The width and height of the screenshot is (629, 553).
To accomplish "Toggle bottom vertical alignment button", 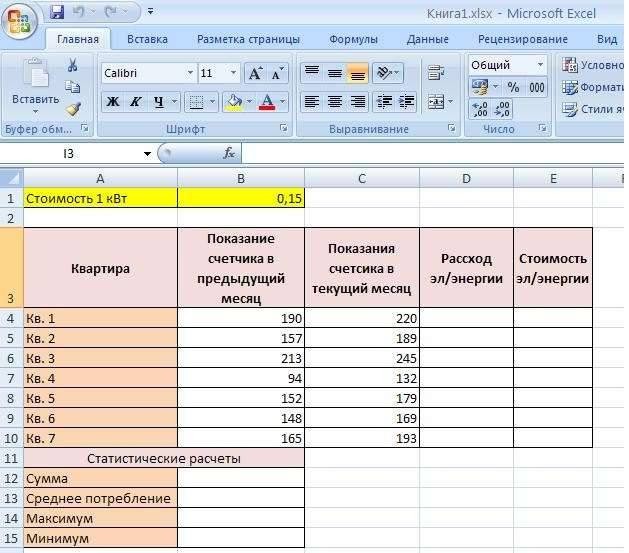I will [357, 73].
